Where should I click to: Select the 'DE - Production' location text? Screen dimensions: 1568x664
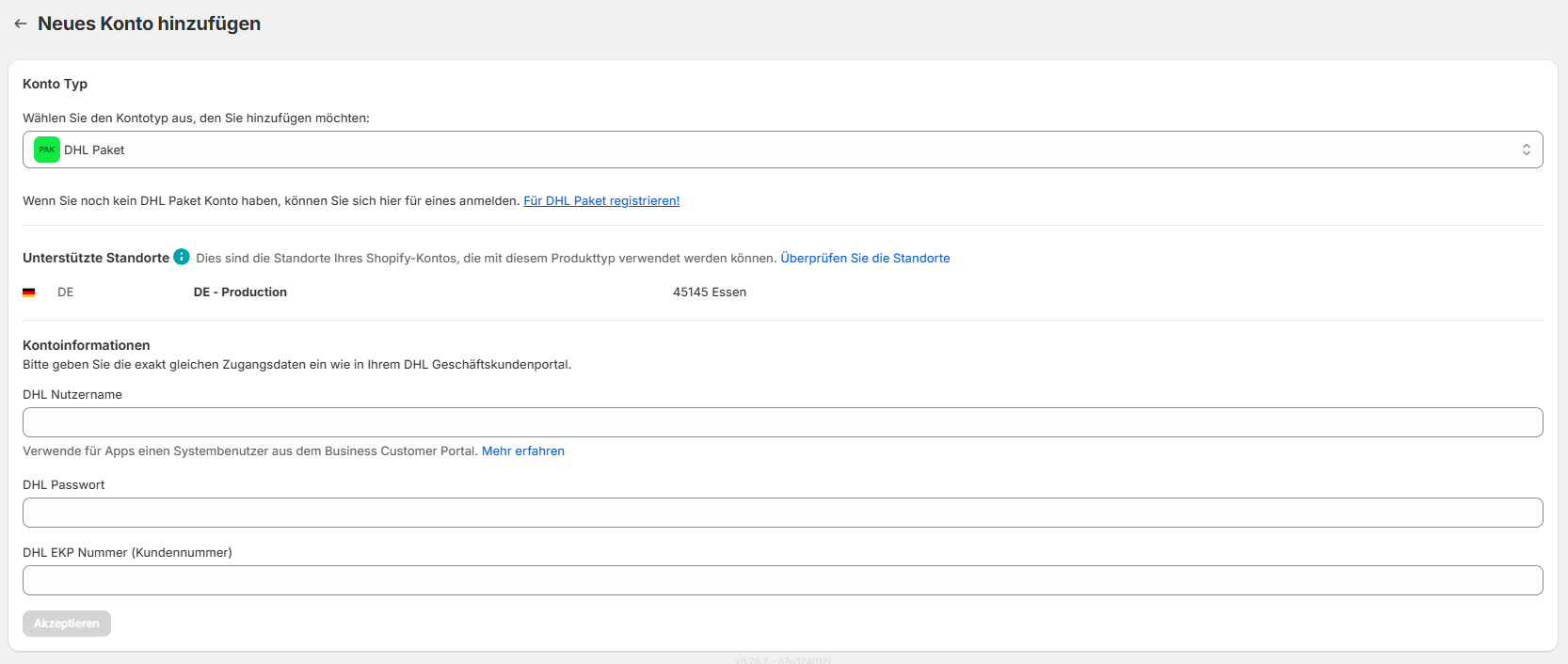pos(240,292)
